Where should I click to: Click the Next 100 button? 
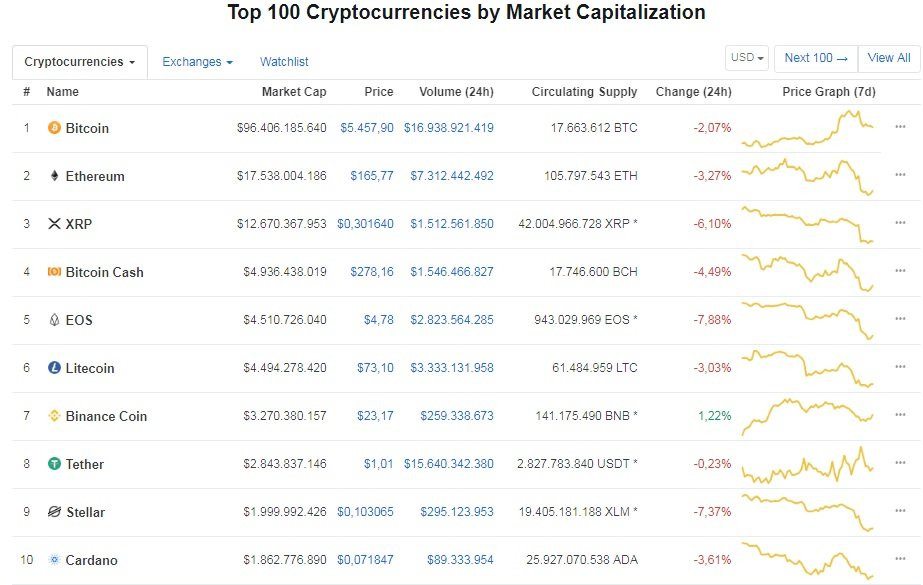click(815, 58)
